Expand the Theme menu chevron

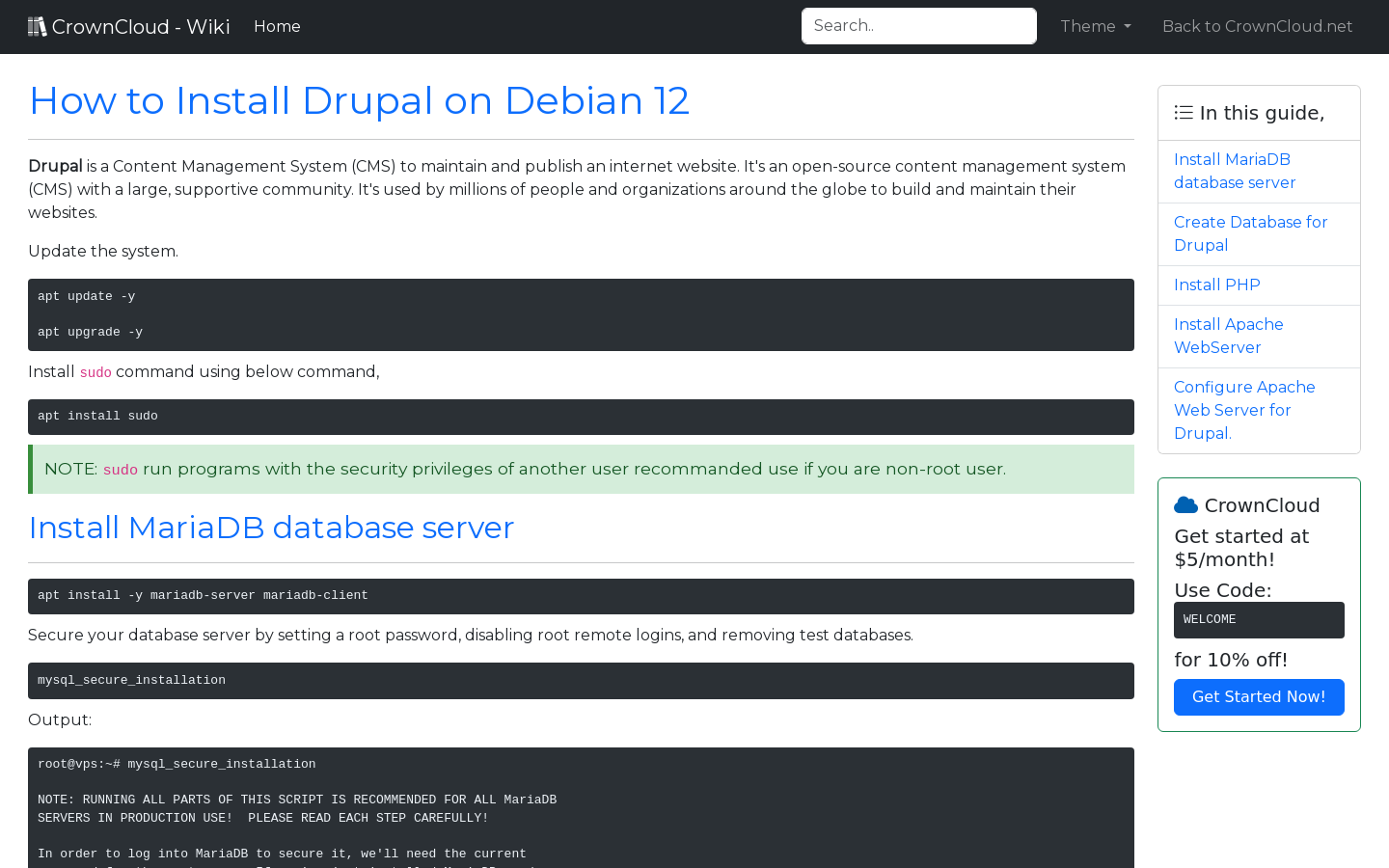(1128, 27)
